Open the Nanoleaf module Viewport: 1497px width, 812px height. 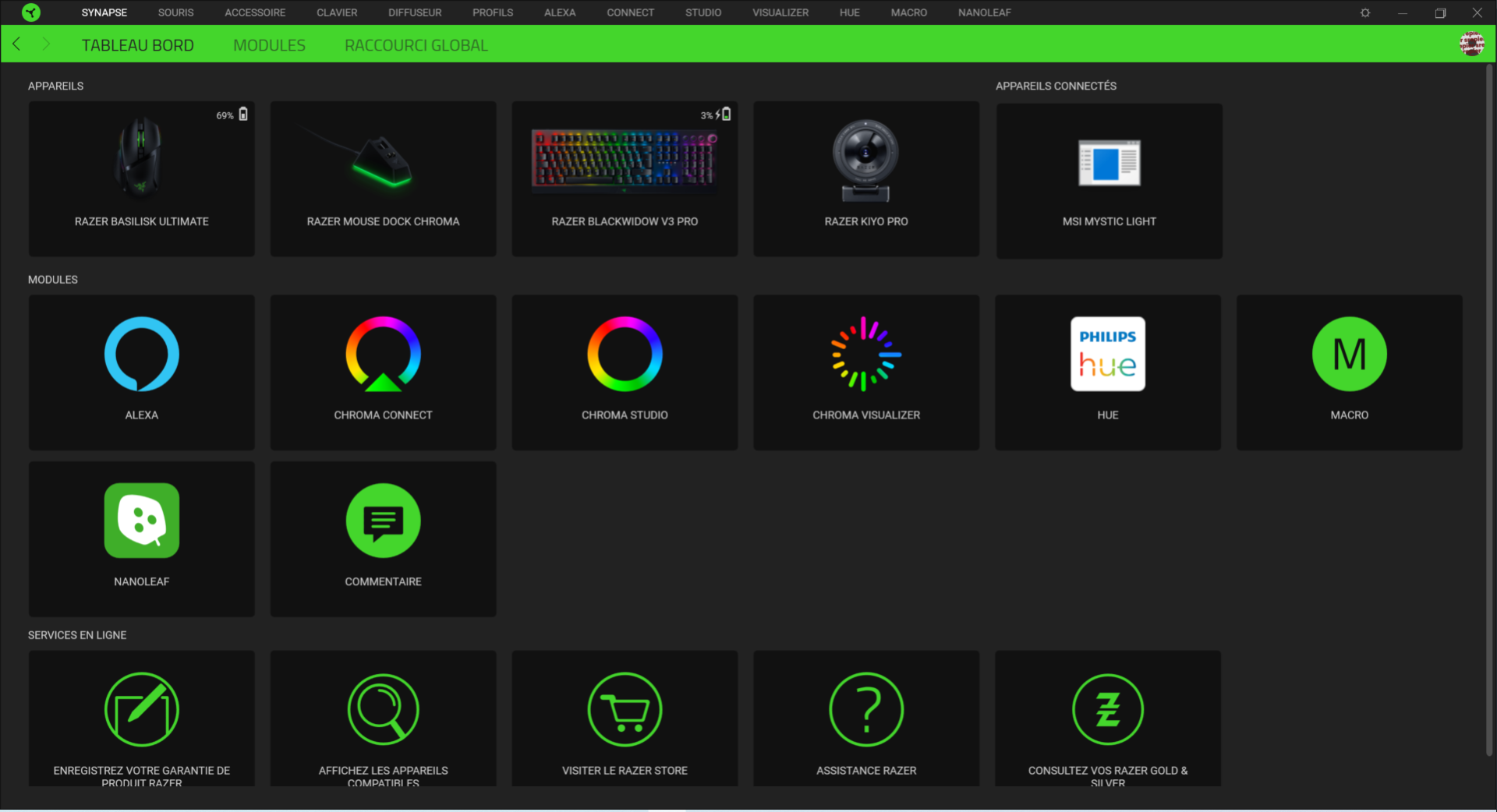tap(141, 538)
